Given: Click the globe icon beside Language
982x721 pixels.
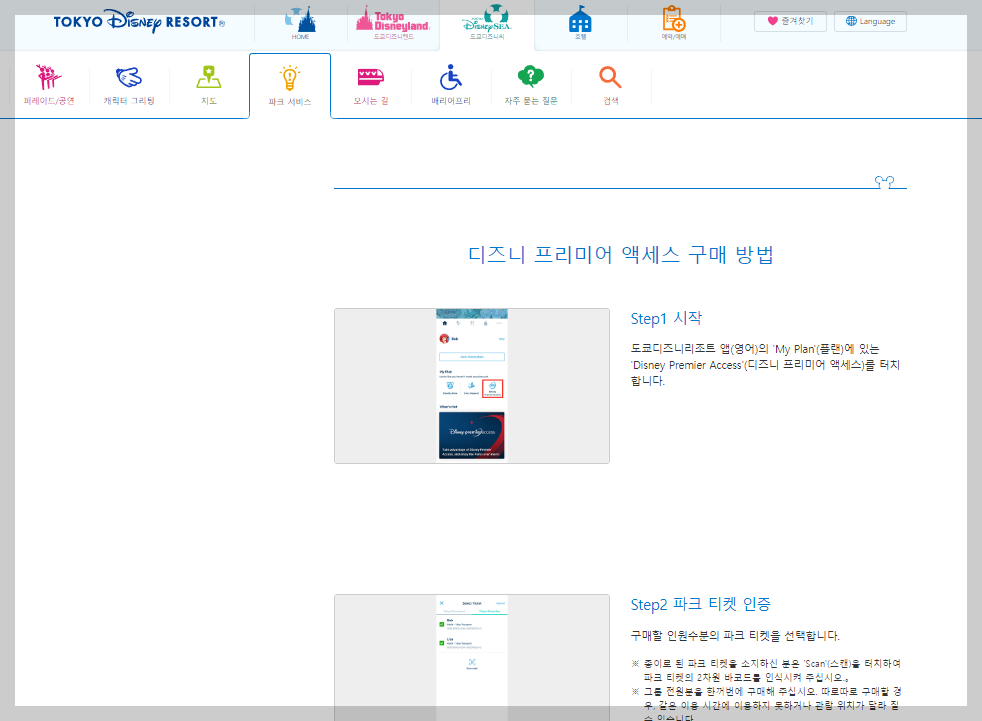Looking at the screenshot, I should click(851, 21).
